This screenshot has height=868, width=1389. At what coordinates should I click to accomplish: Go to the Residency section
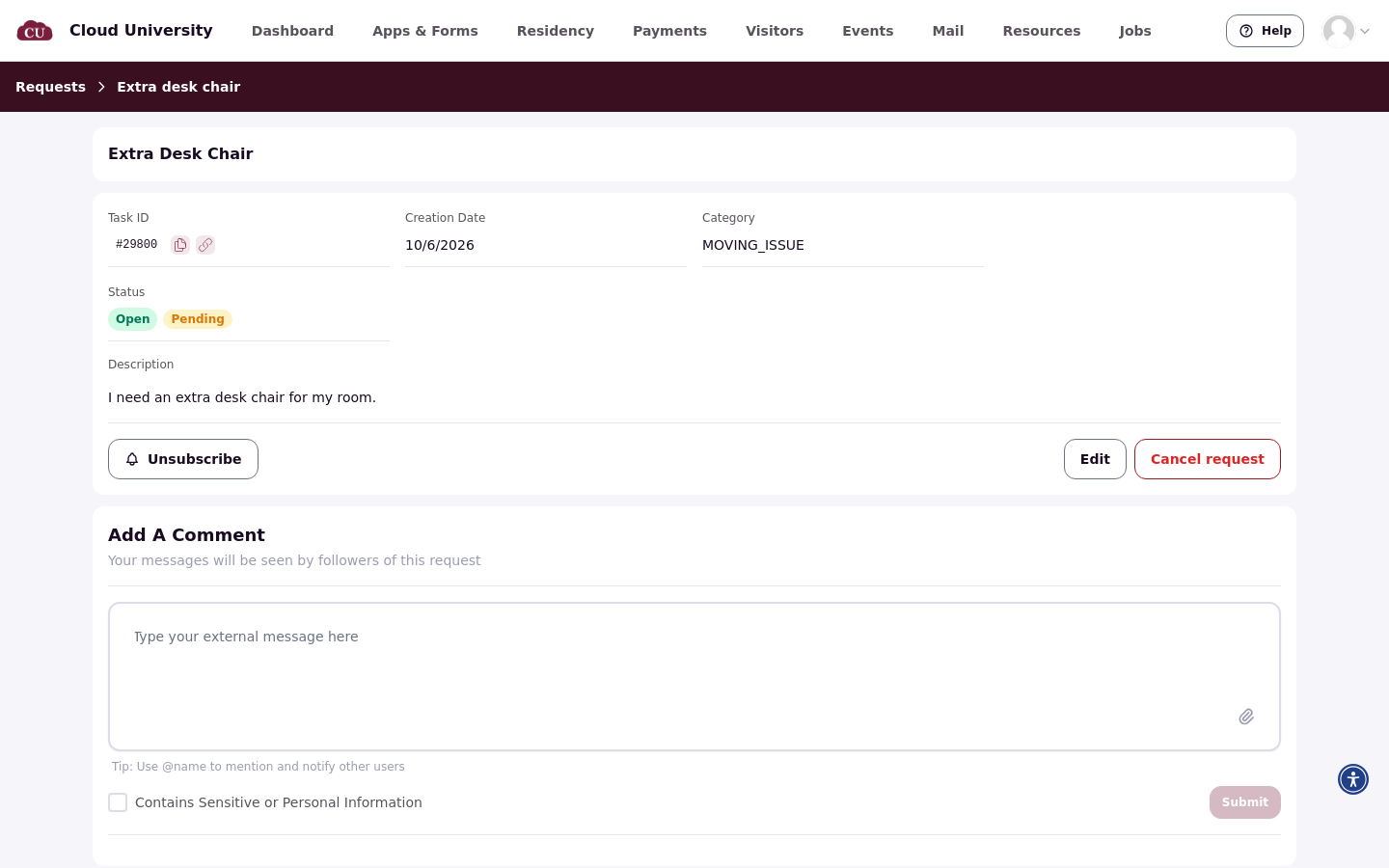point(556,31)
